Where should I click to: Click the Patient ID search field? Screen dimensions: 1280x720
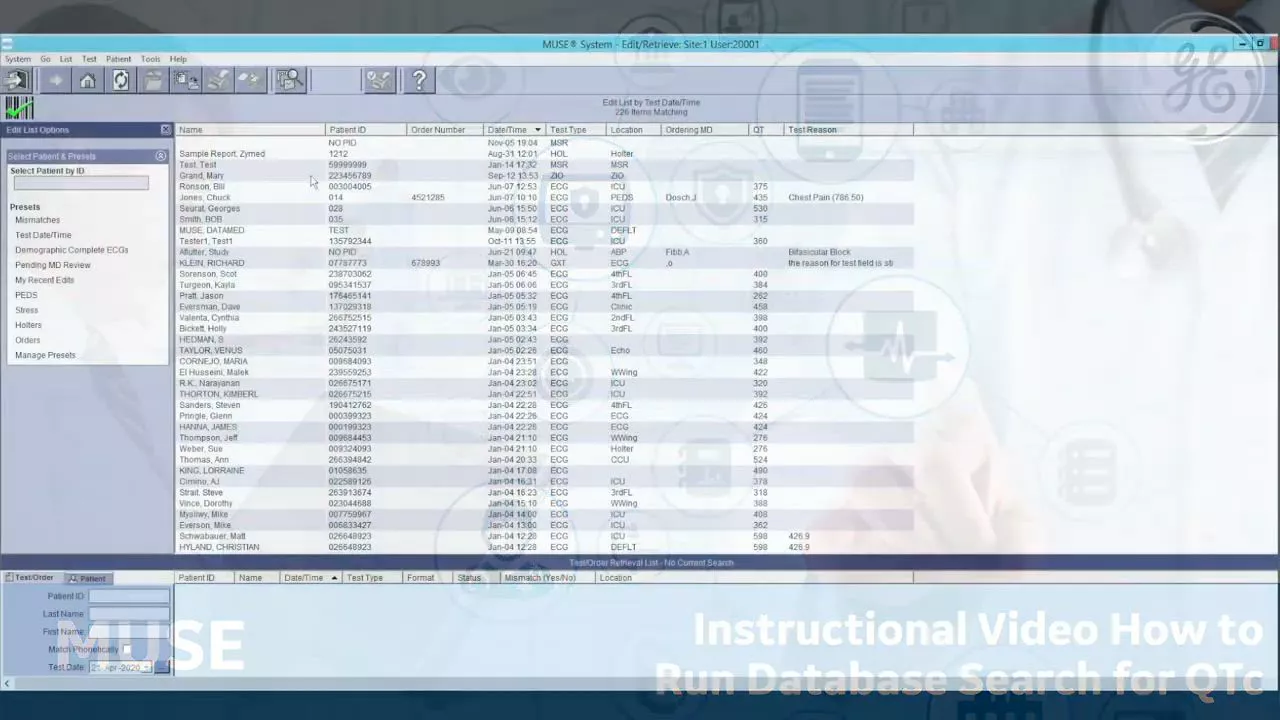coord(129,596)
